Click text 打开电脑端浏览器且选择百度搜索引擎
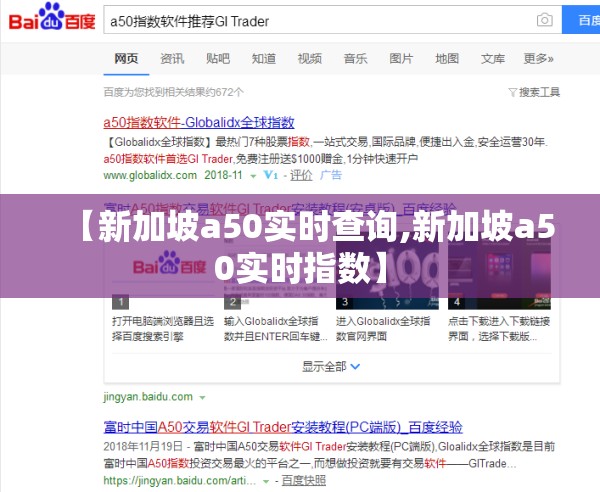 pos(163,329)
